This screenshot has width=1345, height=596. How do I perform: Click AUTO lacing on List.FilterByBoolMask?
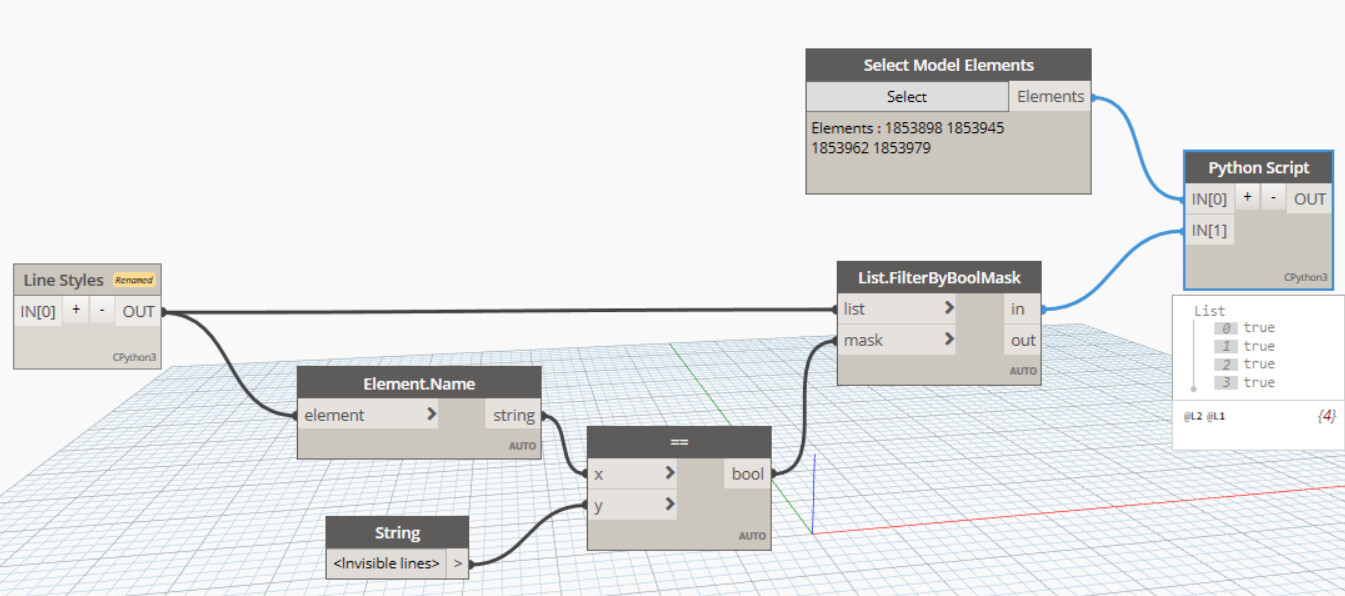[1023, 370]
